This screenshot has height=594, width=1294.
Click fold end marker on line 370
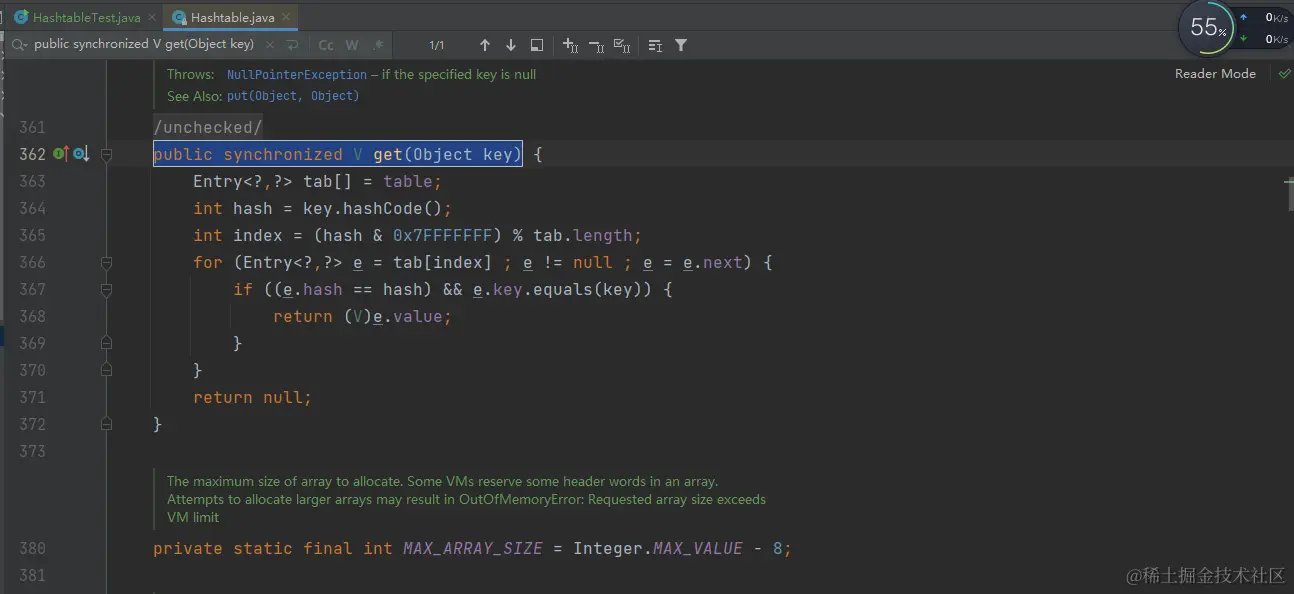pos(106,370)
